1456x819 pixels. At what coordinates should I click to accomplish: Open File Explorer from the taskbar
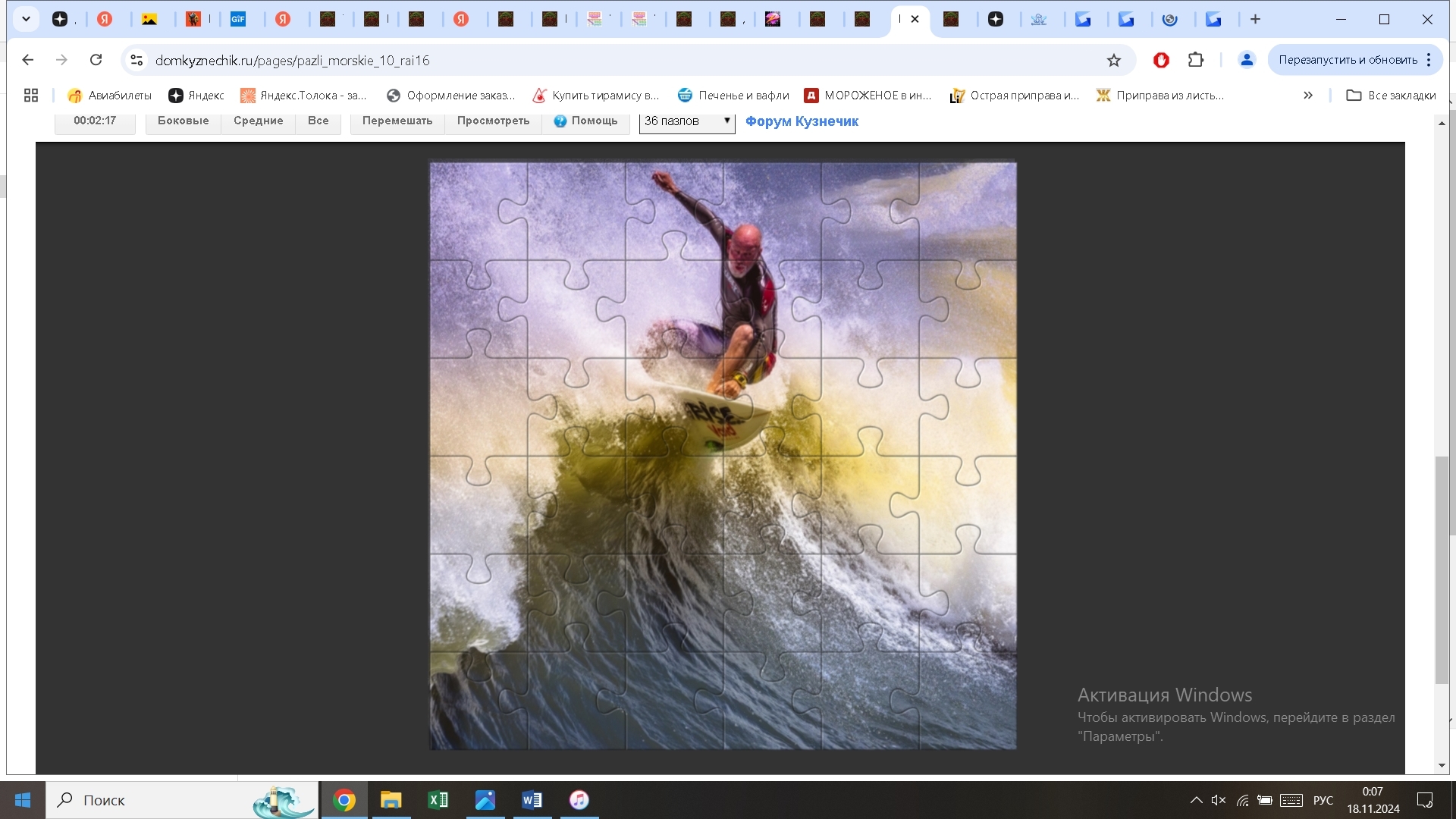(391, 800)
